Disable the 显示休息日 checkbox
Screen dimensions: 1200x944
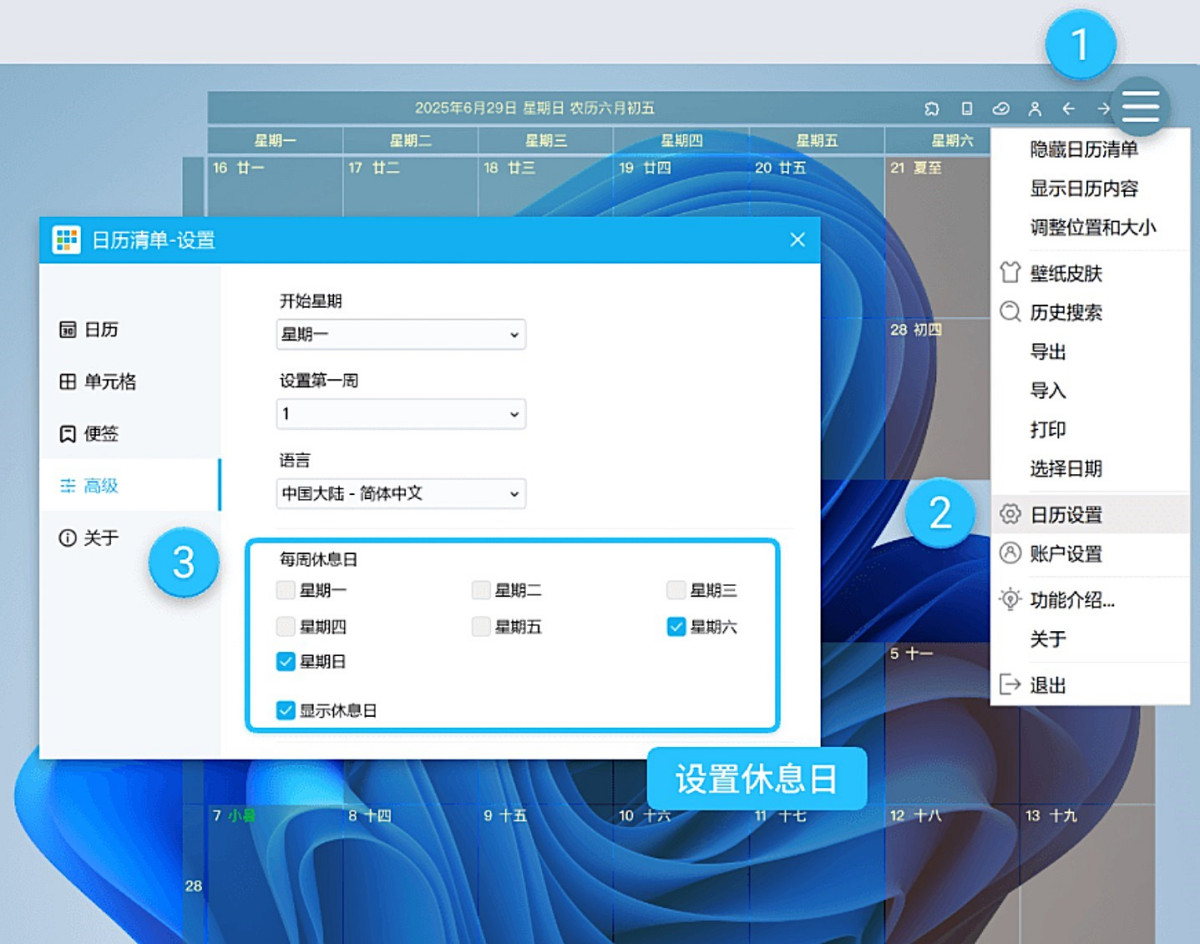285,710
